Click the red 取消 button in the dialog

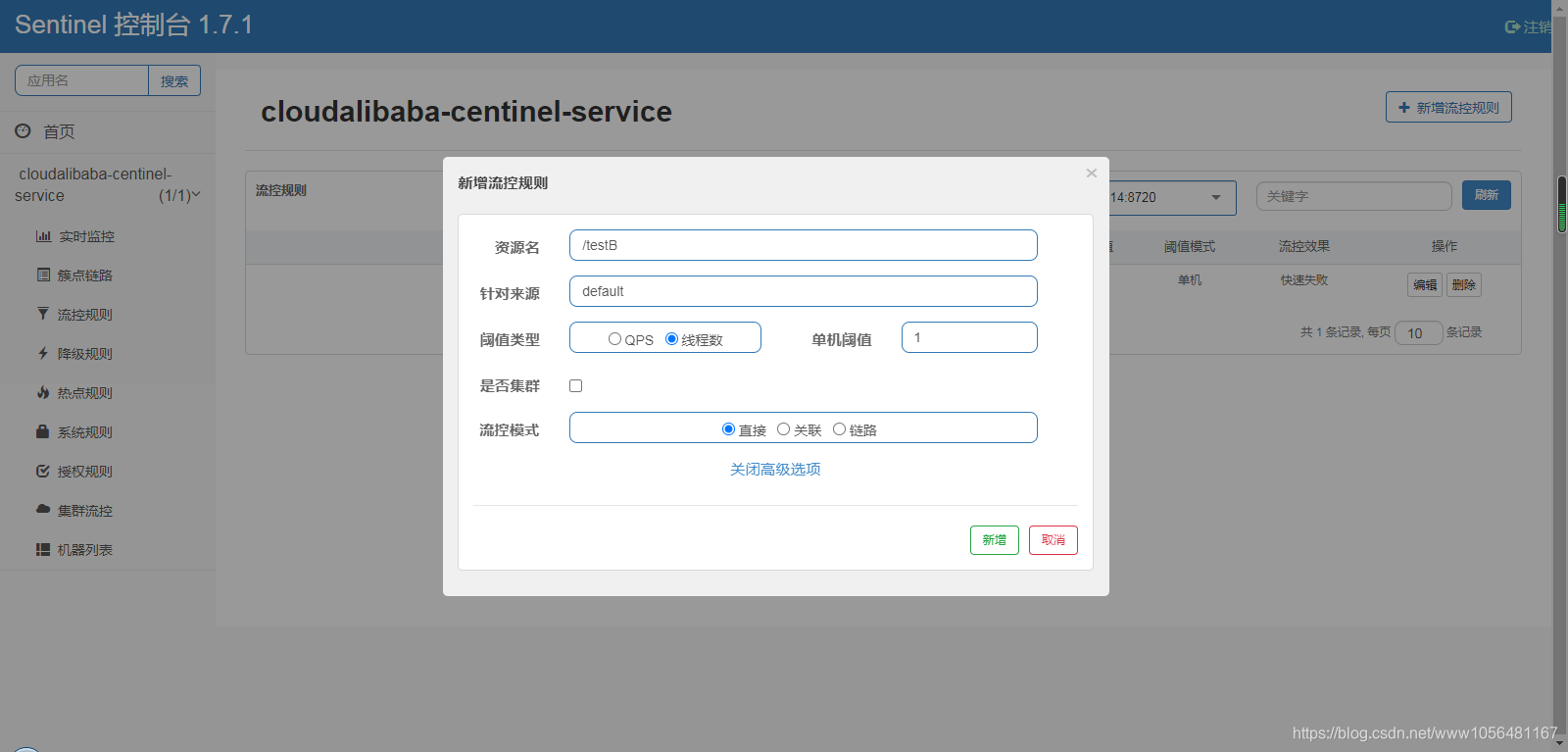click(x=1053, y=540)
